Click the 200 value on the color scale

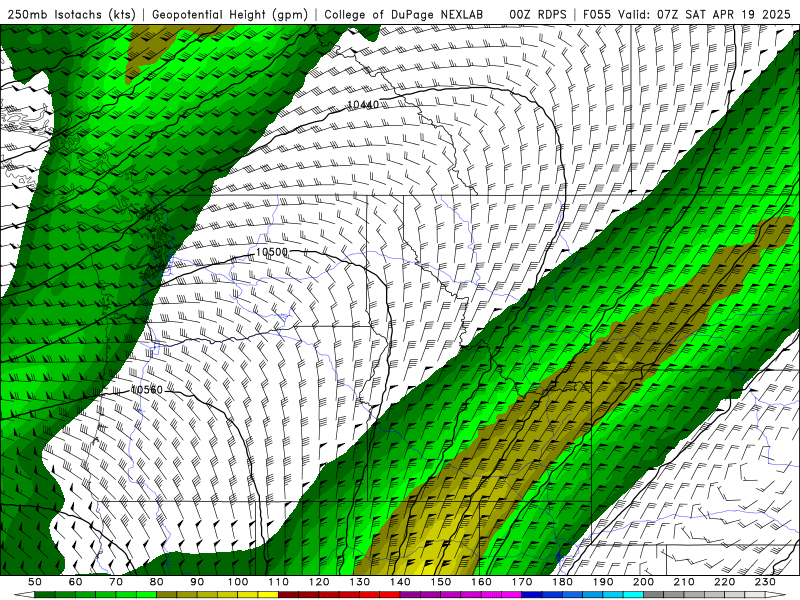point(644,582)
